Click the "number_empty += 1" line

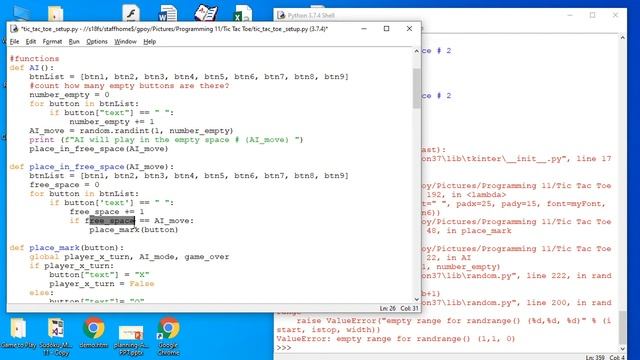[x=111, y=122]
